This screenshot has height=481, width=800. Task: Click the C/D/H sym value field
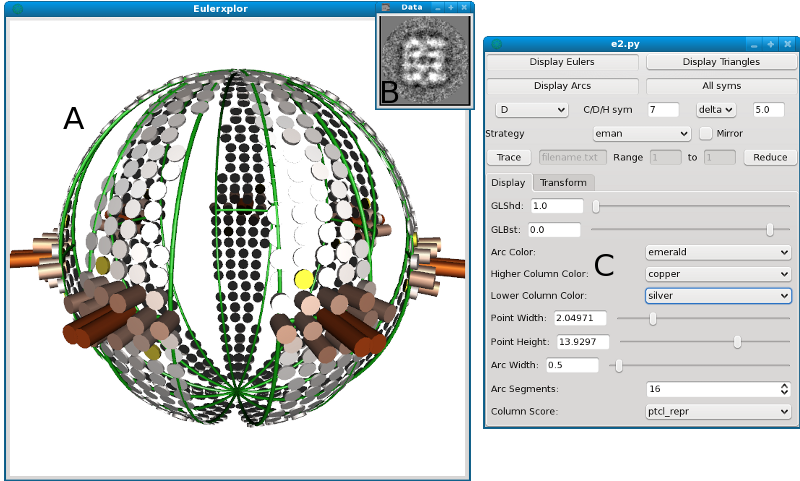663,110
